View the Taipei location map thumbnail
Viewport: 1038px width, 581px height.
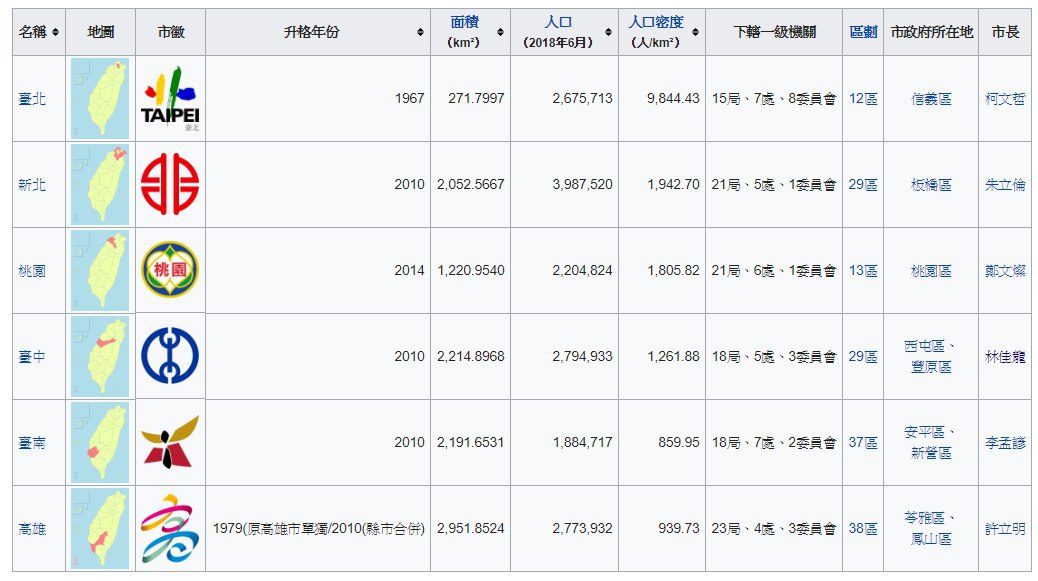(100, 98)
